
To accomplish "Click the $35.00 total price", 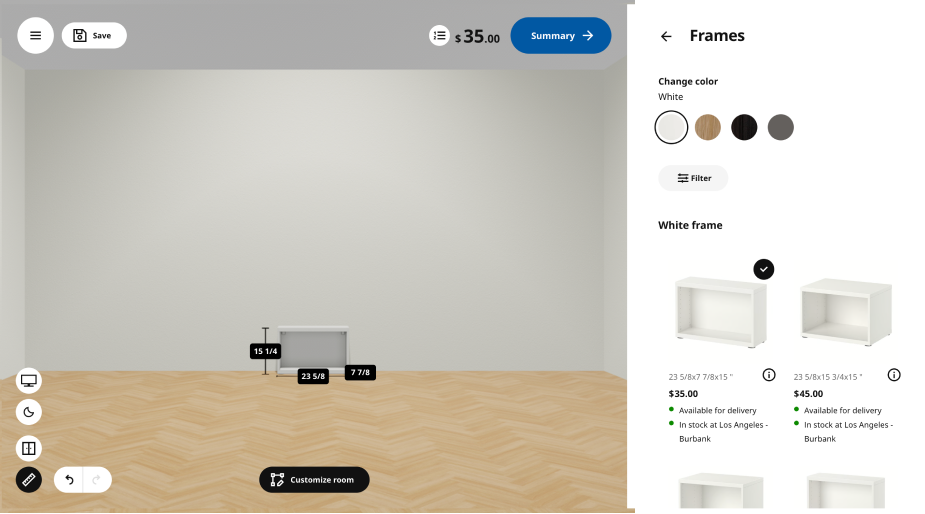I will click(477, 37).
